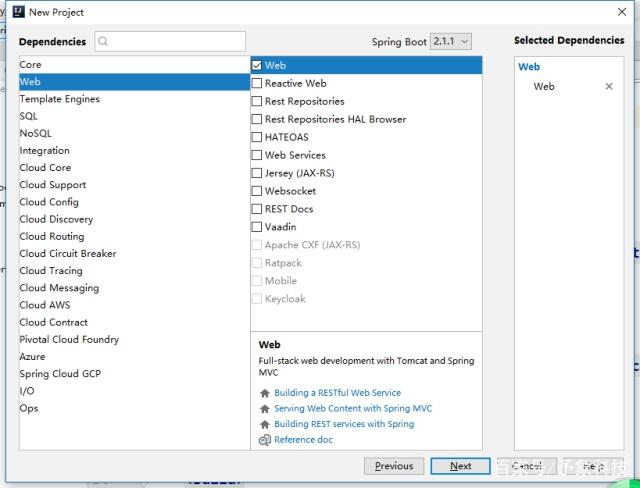640x488 pixels.
Task: Check the Websocket dependency
Action: click(257, 191)
